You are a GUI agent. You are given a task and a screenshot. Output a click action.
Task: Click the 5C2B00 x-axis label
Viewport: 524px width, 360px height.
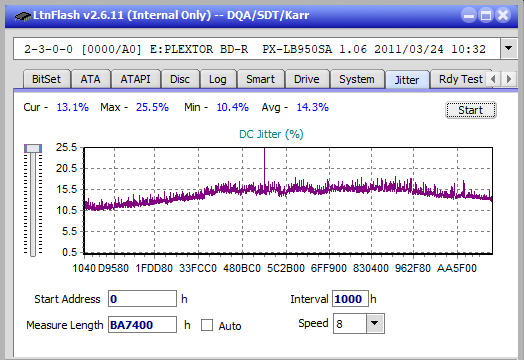(286, 268)
